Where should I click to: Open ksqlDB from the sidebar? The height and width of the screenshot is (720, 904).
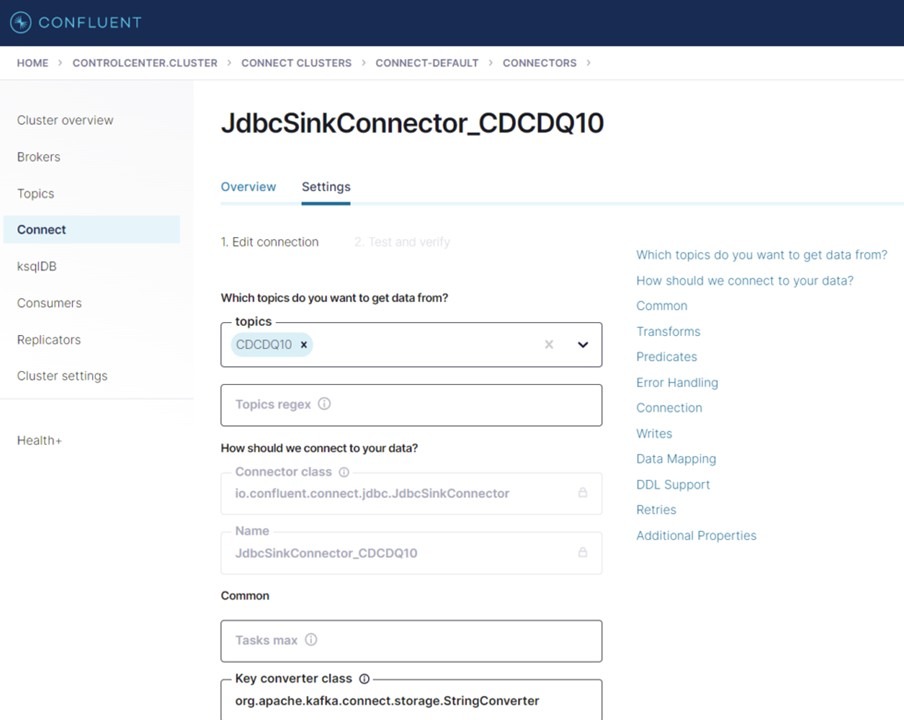click(36, 266)
